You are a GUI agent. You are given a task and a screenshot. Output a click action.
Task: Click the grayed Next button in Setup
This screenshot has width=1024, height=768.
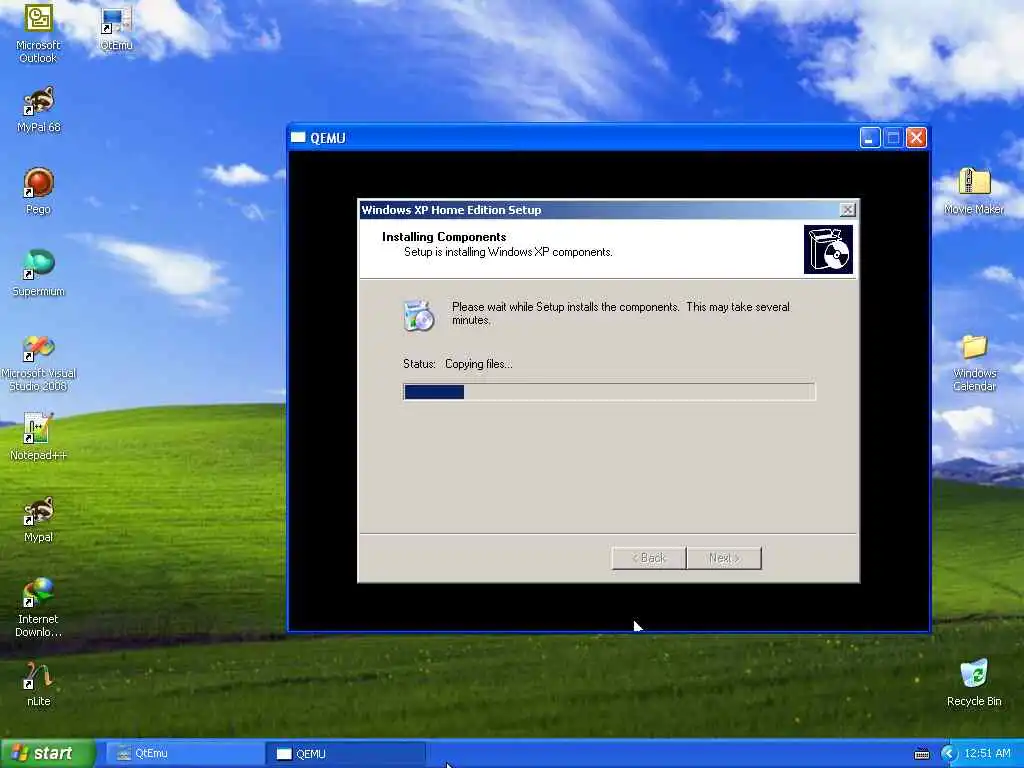(724, 558)
